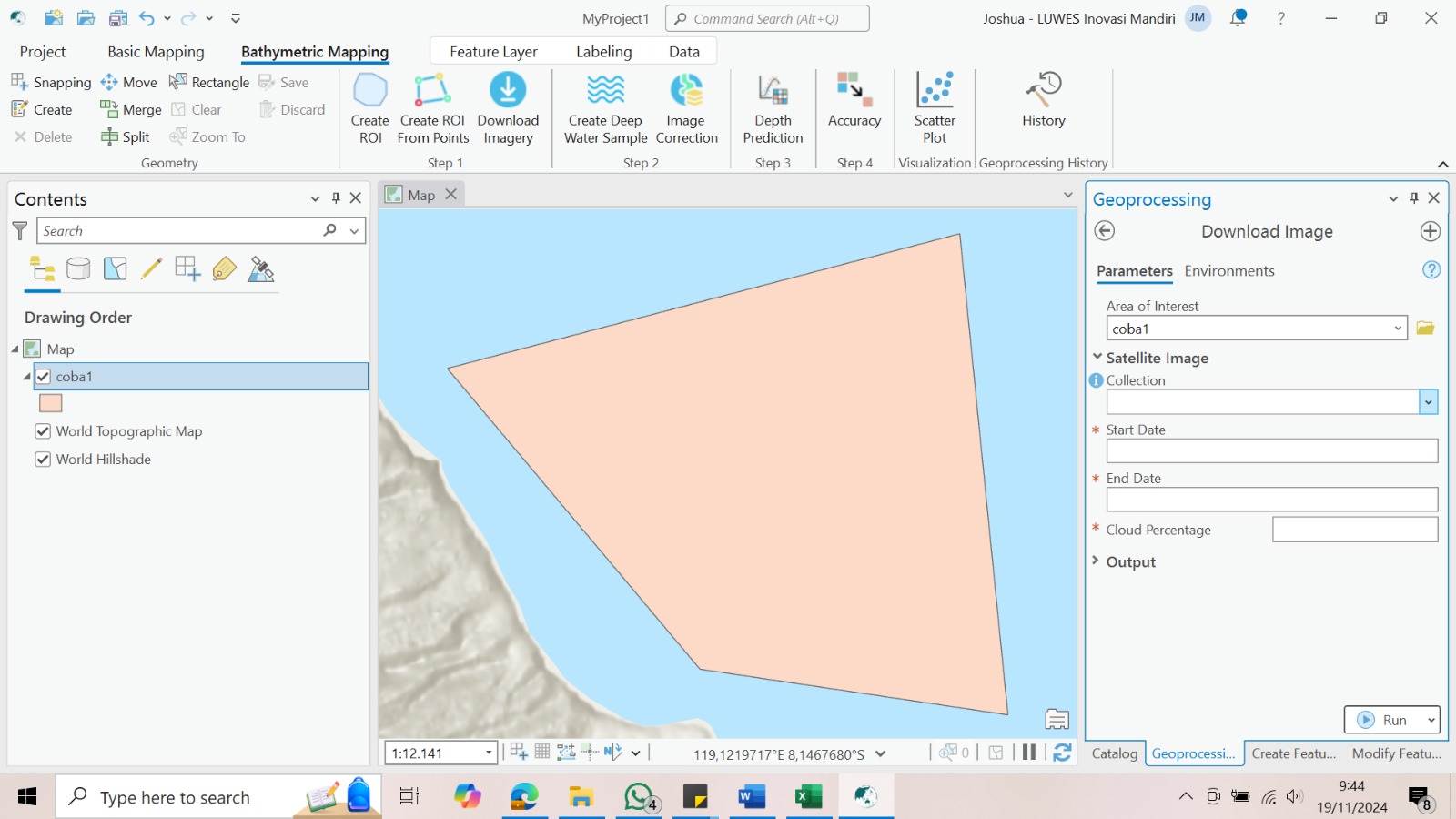The width and height of the screenshot is (1456, 819).
Task: Select the Image Correction tool
Action: pyautogui.click(x=686, y=109)
